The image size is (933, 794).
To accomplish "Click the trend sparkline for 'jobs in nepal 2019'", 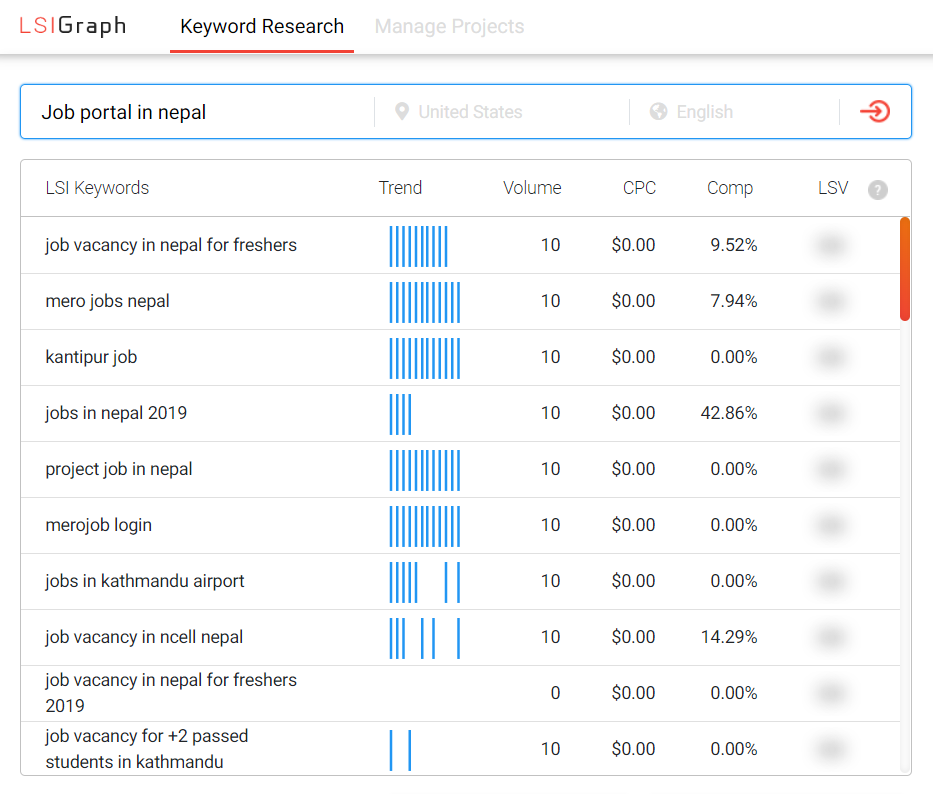I will 400,413.
